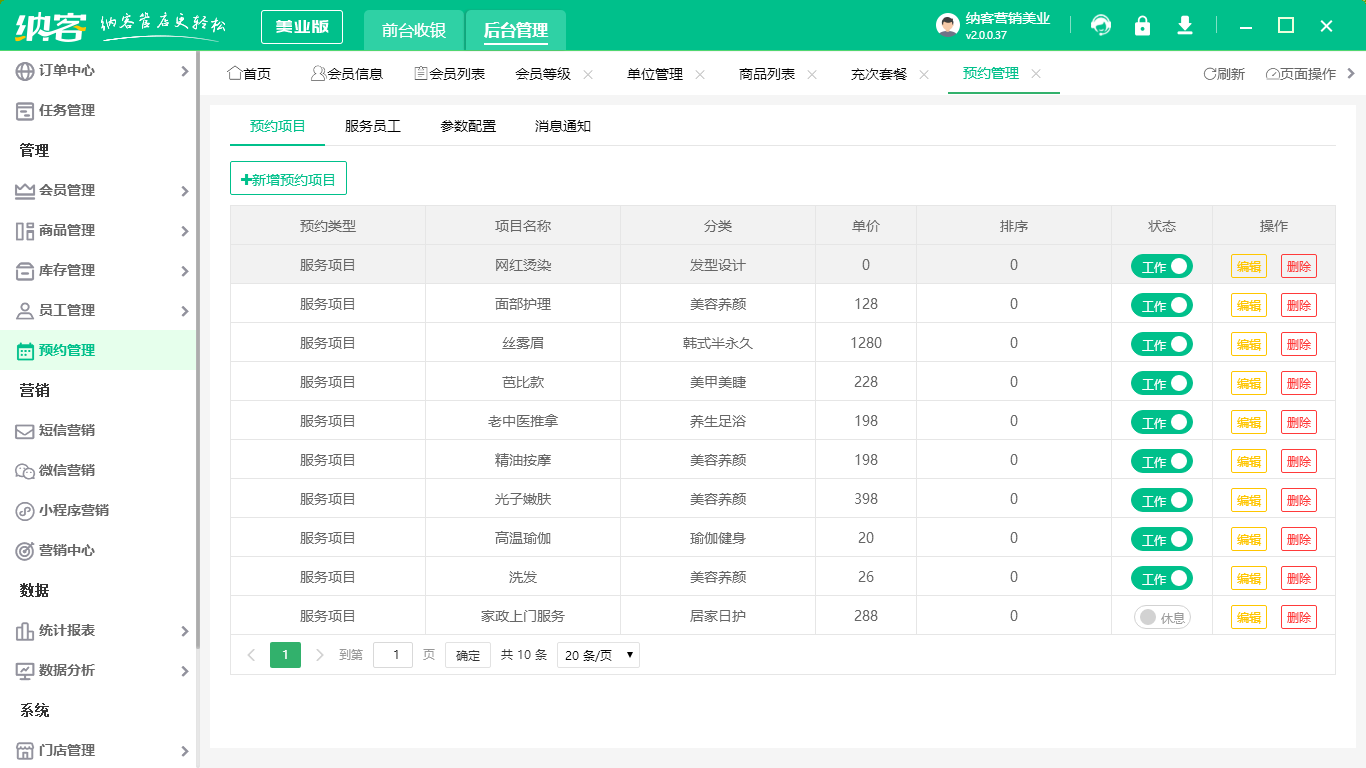
Task: Click the customer service headset icon
Action: 1101,26
